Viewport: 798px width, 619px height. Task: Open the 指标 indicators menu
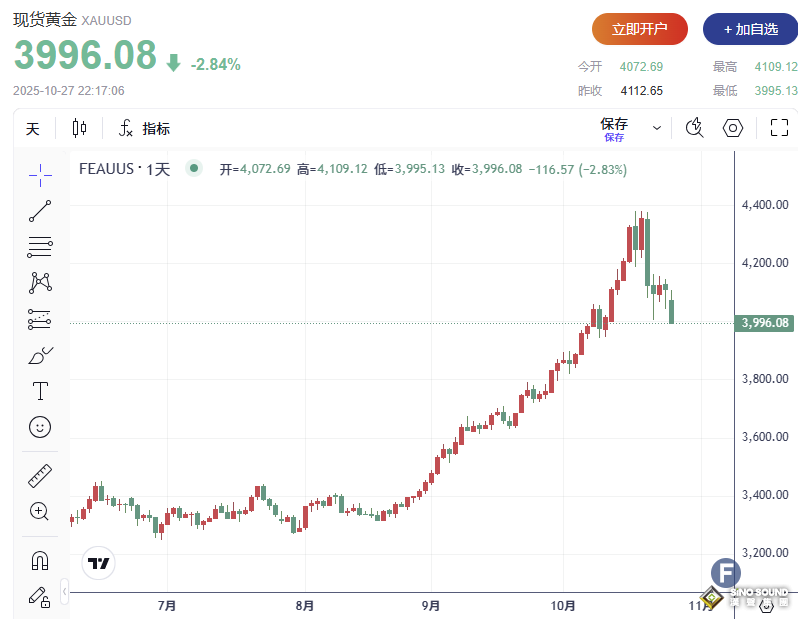point(145,128)
